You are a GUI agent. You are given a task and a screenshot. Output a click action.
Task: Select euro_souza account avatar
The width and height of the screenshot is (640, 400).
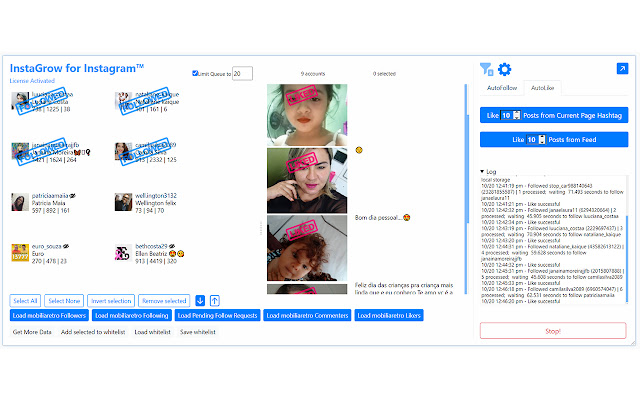click(20, 253)
